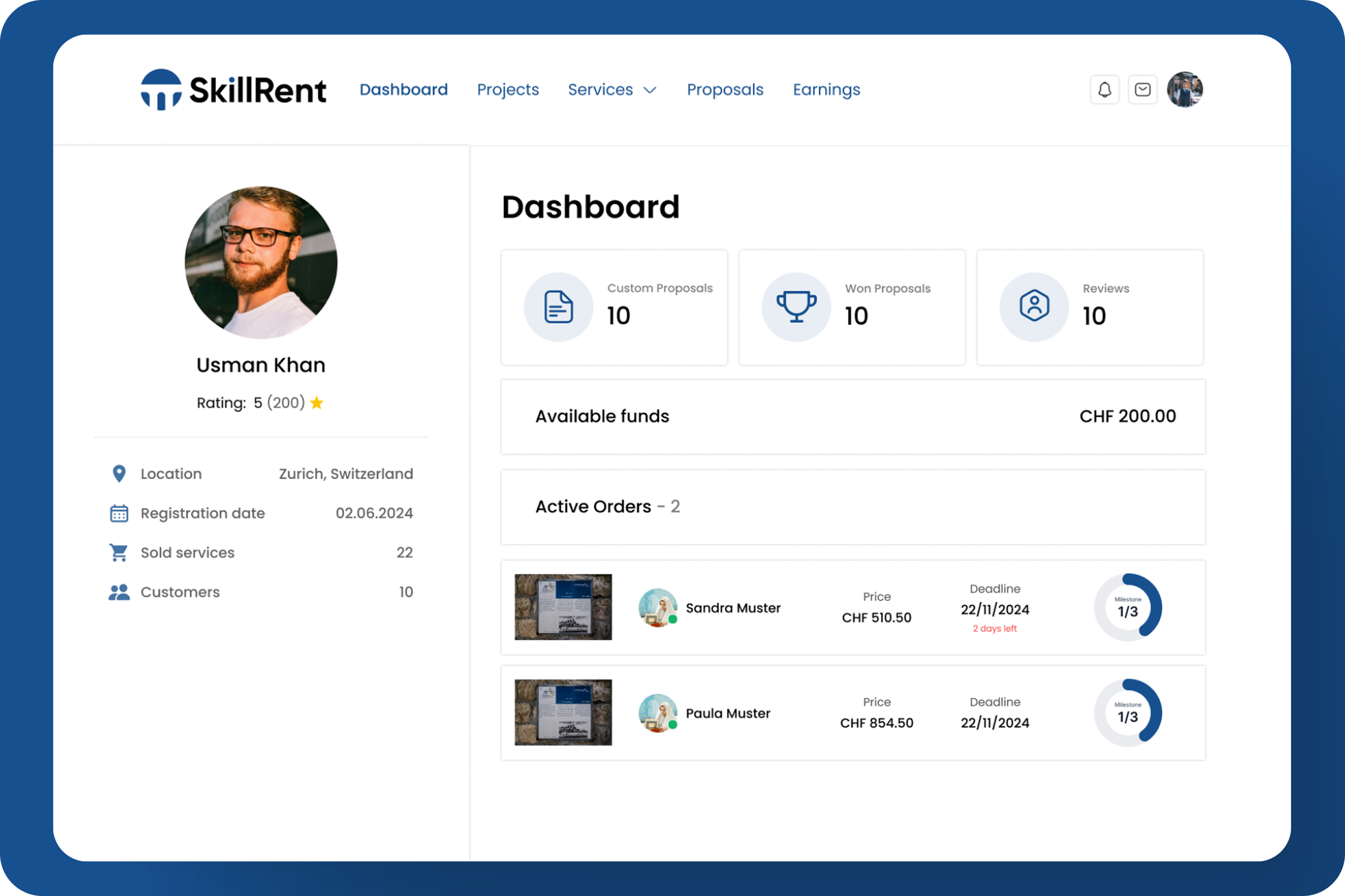Click the Available funds card
The image size is (1345, 896).
(853, 417)
